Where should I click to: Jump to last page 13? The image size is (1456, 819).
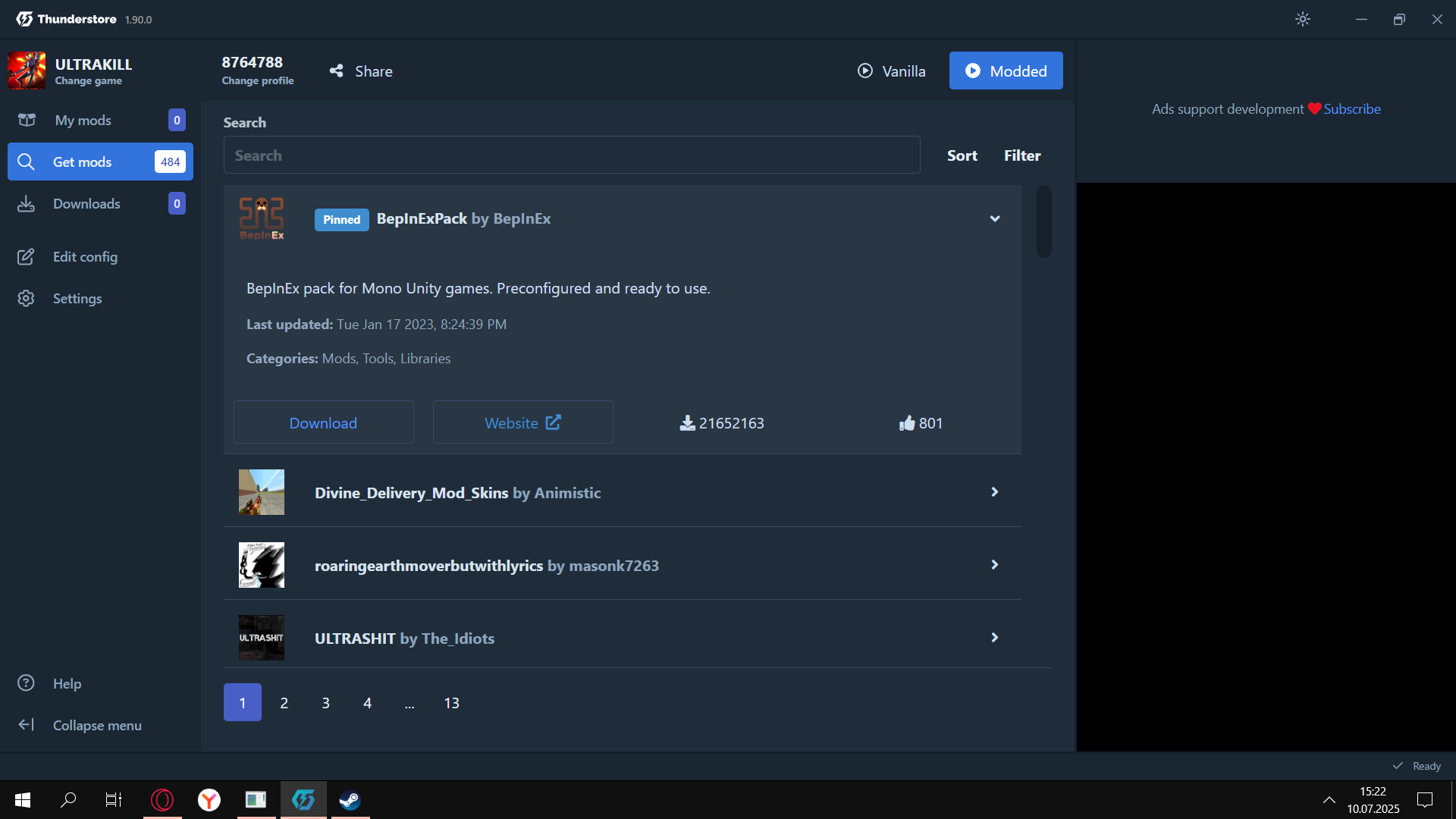pyautogui.click(x=451, y=702)
